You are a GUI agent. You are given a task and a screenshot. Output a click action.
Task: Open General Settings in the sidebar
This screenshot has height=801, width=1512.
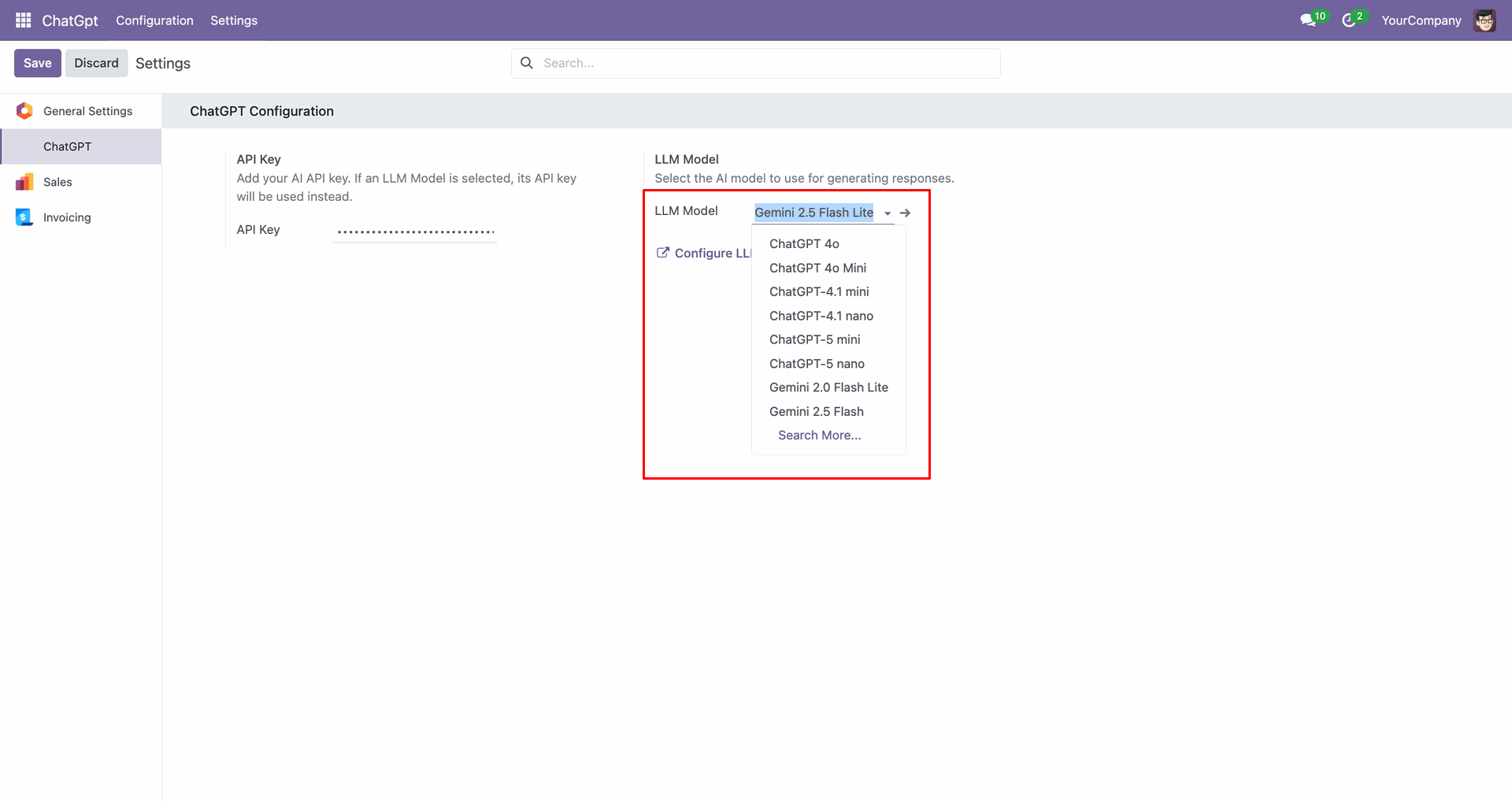[87, 111]
